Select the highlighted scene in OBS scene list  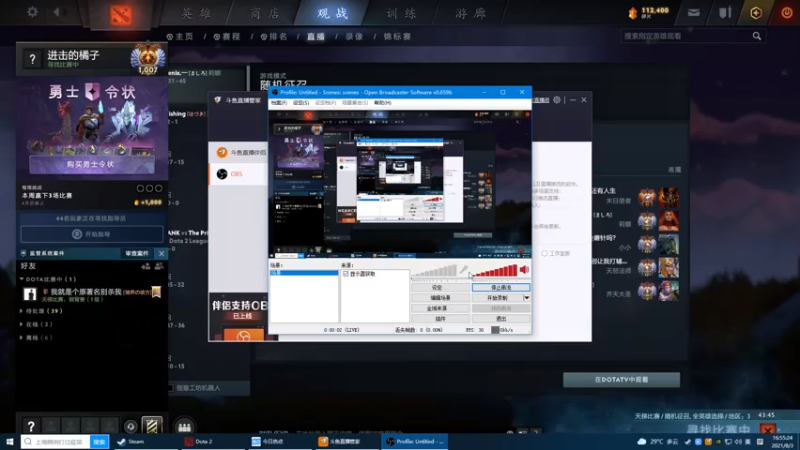(304, 273)
